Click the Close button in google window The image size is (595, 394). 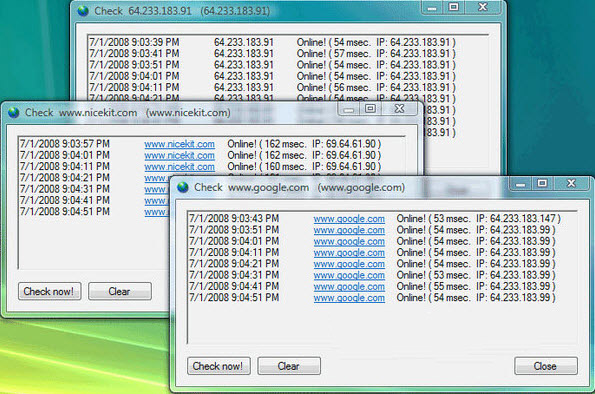coord(546,366)
